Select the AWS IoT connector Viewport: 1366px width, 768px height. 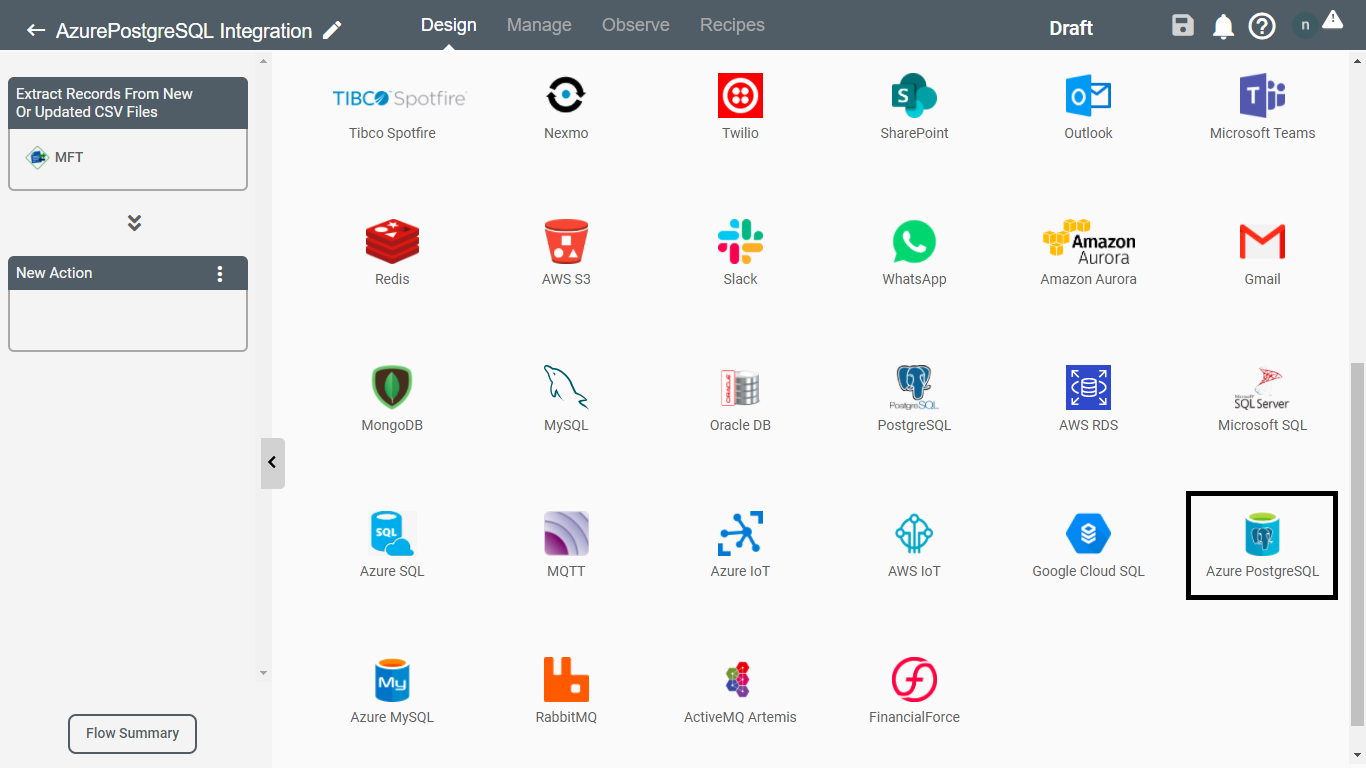point(914,544)
